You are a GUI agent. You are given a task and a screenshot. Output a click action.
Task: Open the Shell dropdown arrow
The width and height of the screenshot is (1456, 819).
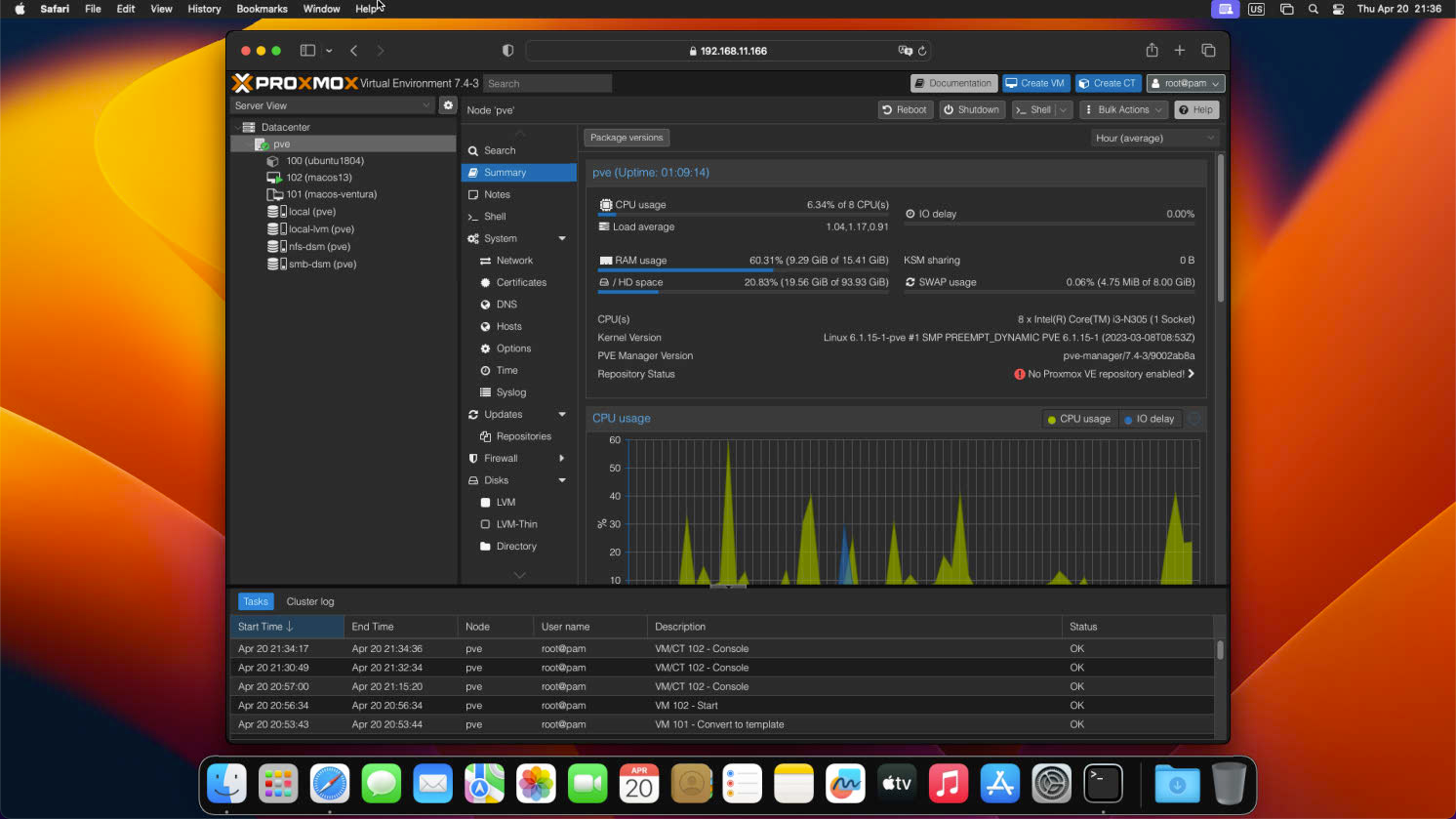(1063, 110)
